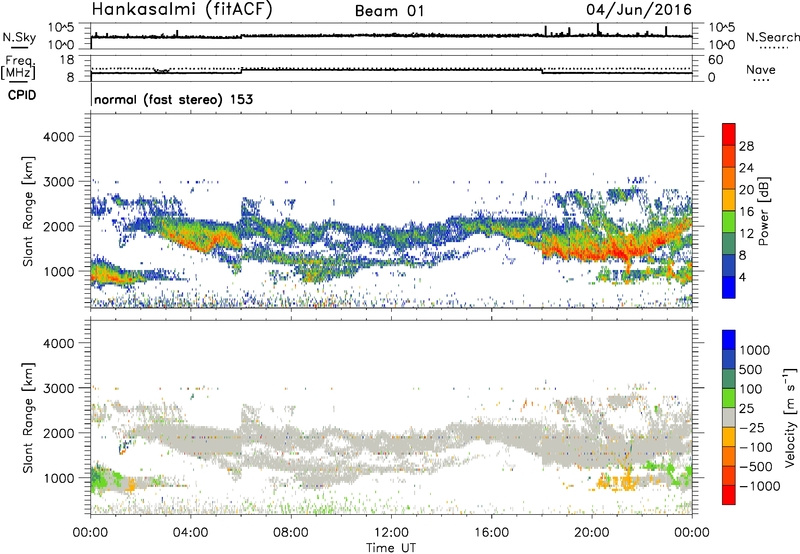
Task: Click the 'N.Sky' label
Action: [19, 37]
